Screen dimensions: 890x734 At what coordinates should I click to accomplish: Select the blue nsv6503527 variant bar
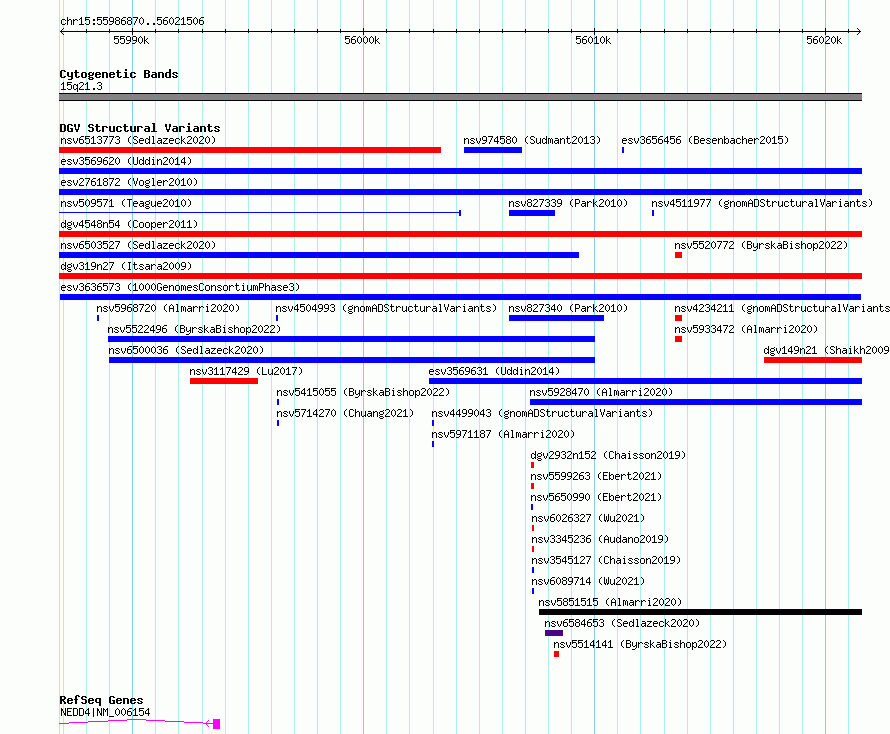click(x=319, y=255)
